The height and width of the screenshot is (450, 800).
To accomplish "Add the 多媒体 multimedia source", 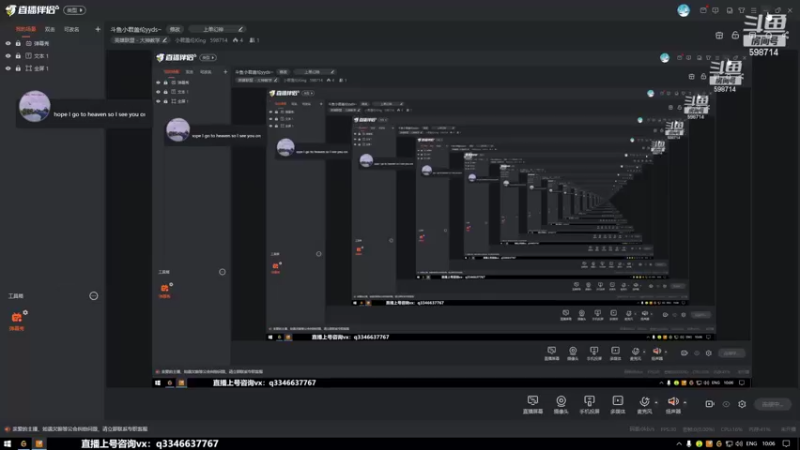I will 618,404.
